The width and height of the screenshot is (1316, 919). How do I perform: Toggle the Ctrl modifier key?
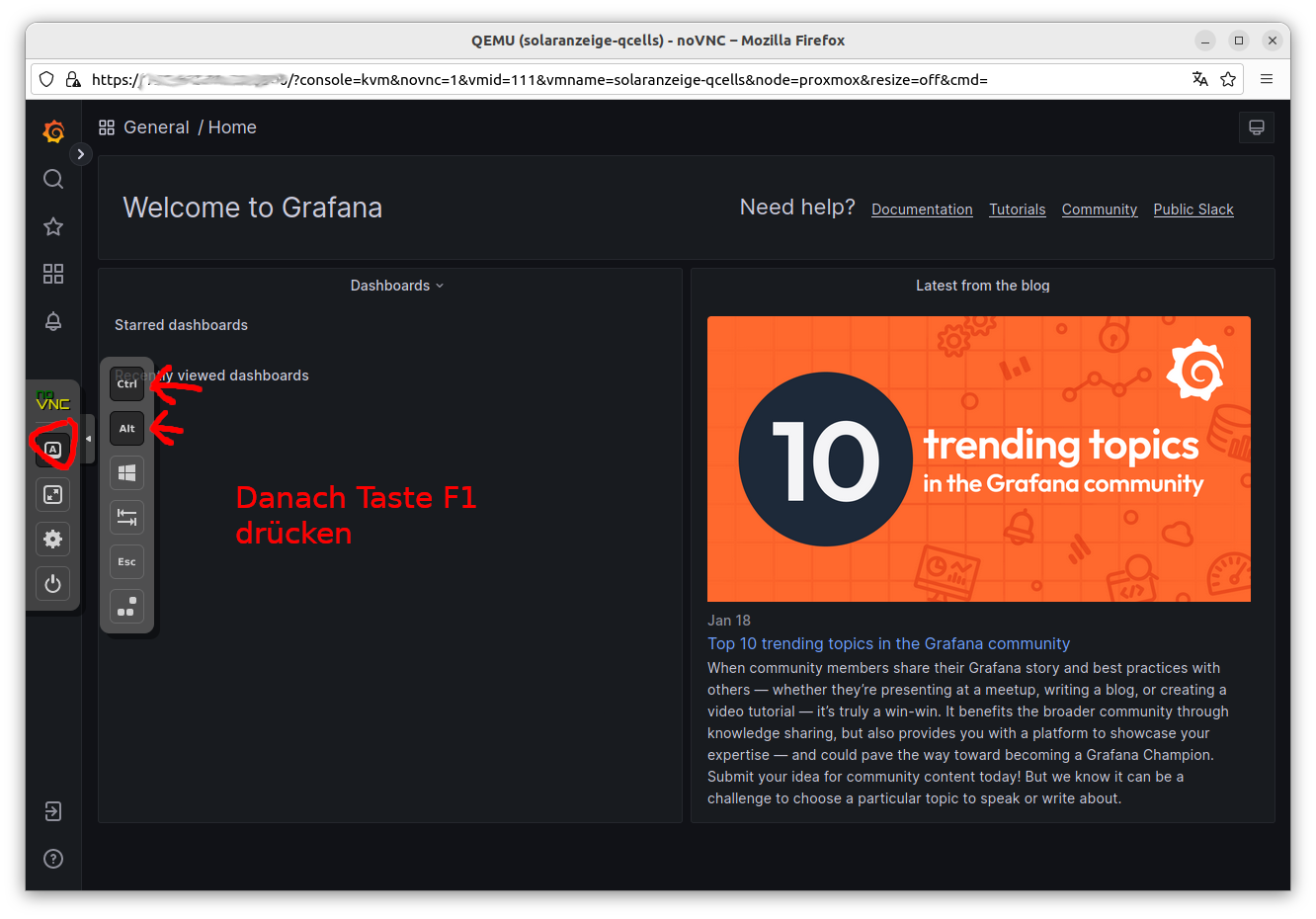(126, 384)
